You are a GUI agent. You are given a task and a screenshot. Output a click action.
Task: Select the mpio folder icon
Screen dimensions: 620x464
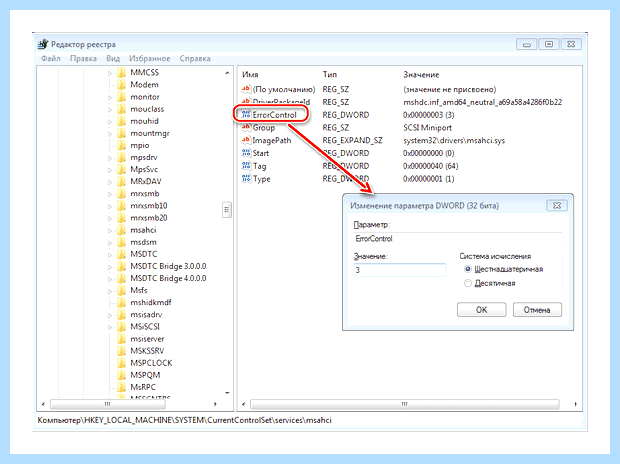coord(122,145)
